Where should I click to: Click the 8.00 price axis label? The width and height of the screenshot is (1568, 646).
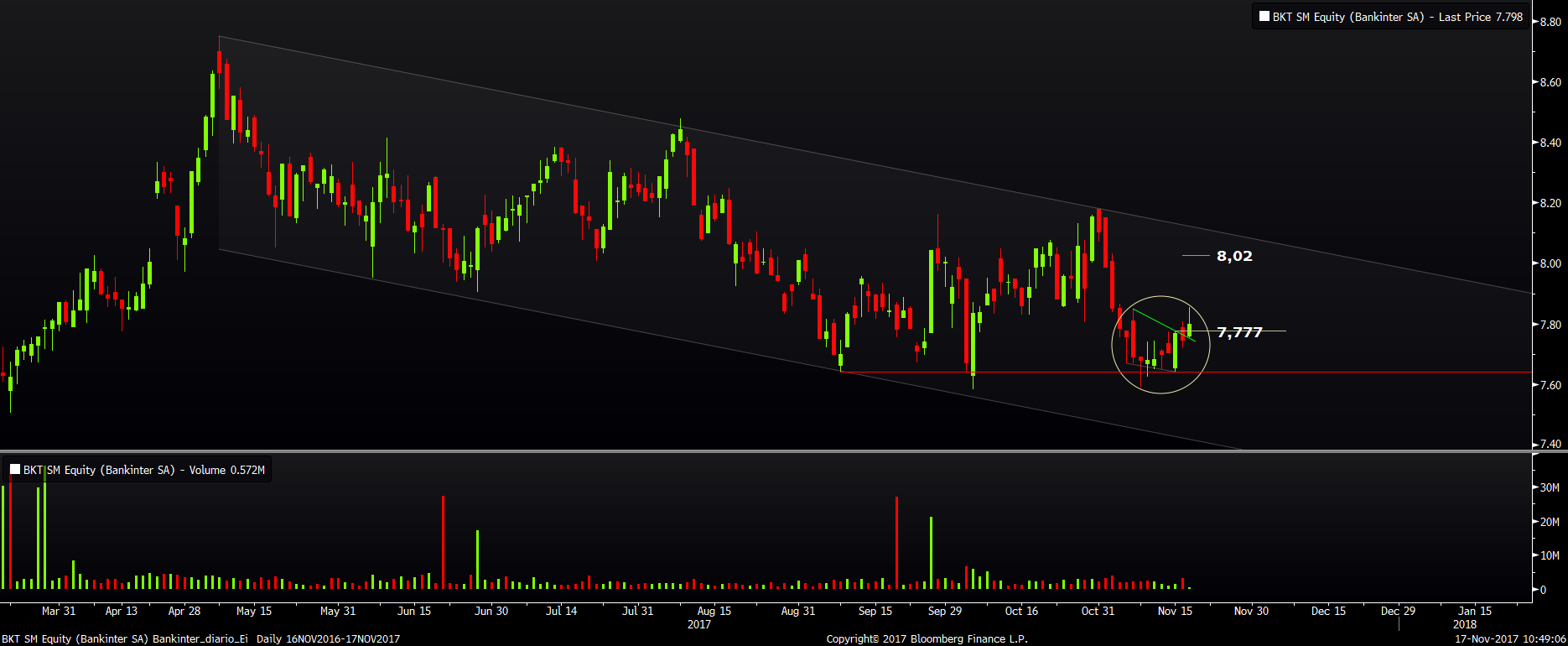point(1550,263)
